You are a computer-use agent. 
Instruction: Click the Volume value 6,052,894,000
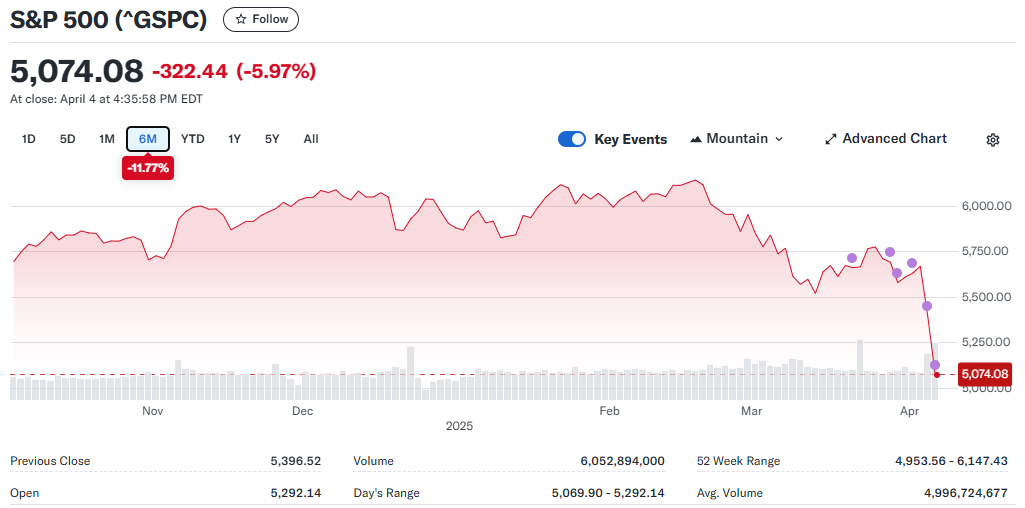coord(622,461)
